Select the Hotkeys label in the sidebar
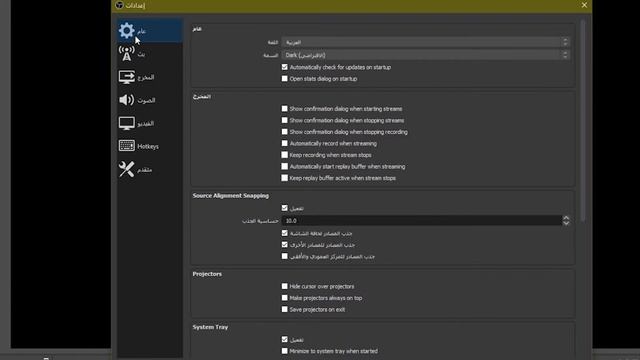Image resolution: width=640 pixels, height=360 pixels. 148,146
